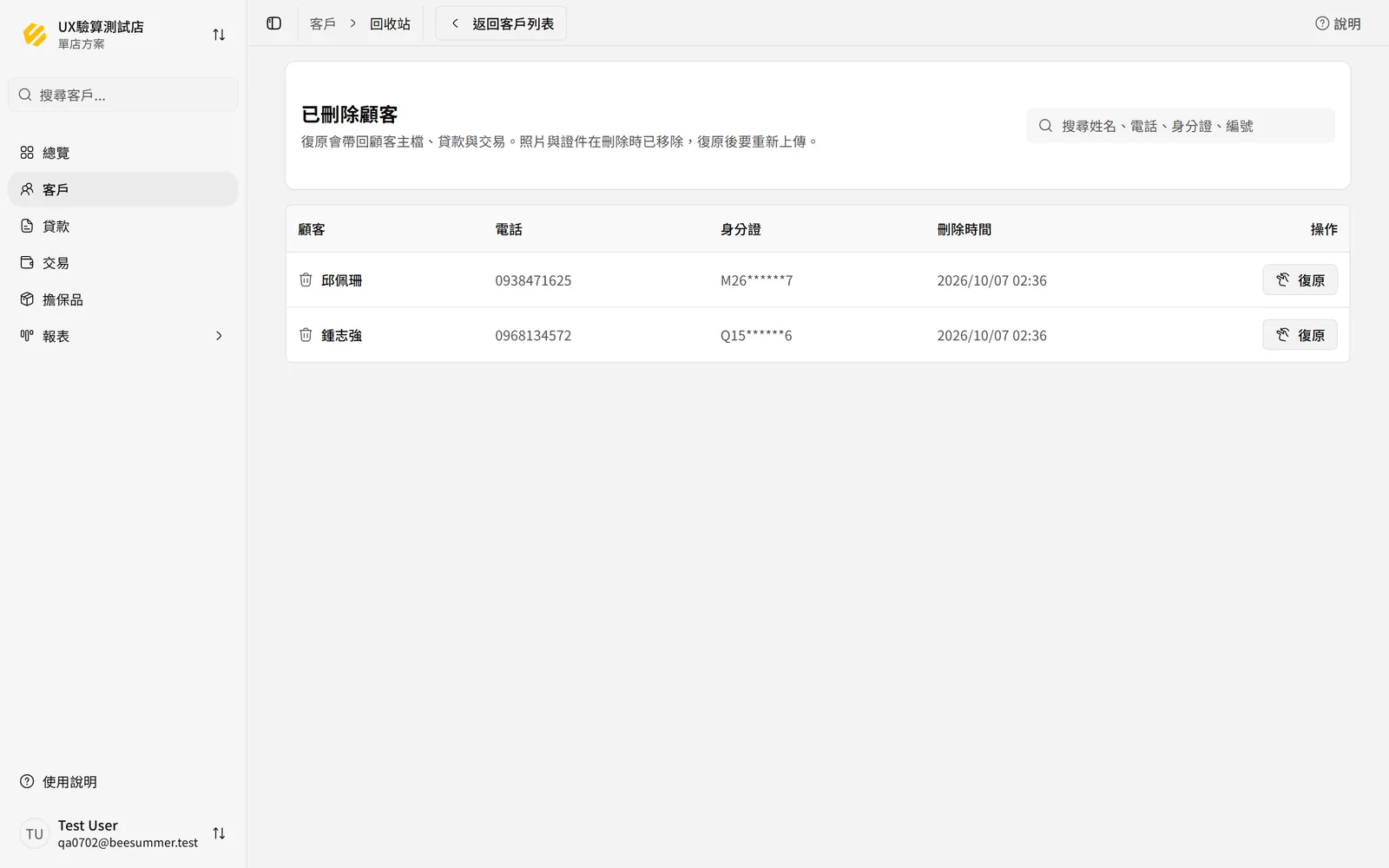The width and height of the screenshot is (1389, 868).
Task: Click the 返回客戶列表 button
Action: coord(501,23)
